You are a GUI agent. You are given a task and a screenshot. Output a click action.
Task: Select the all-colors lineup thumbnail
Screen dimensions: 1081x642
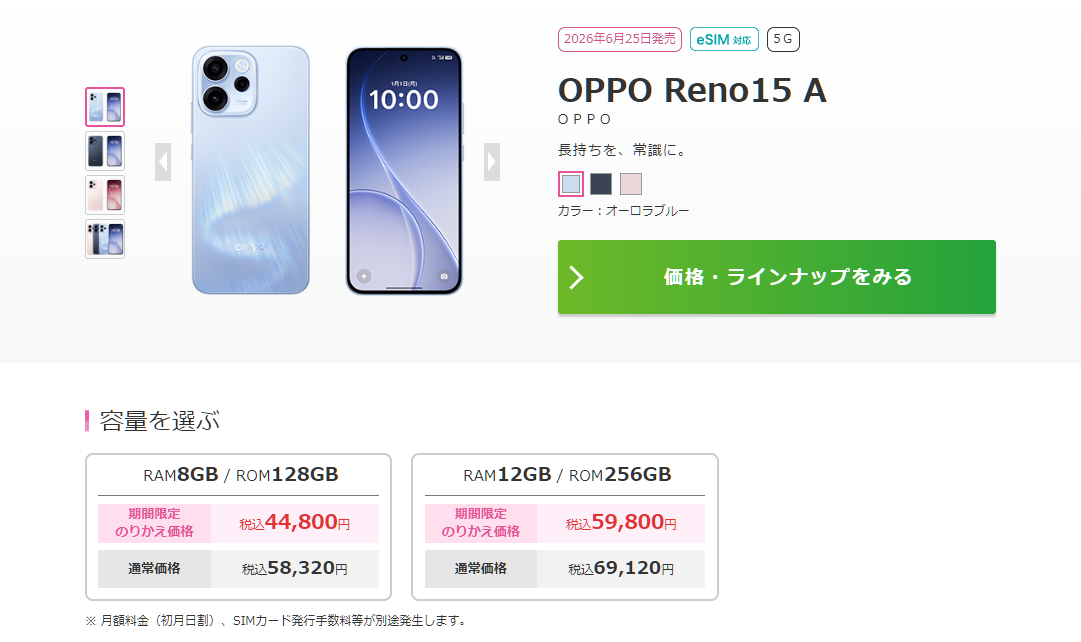105,239
